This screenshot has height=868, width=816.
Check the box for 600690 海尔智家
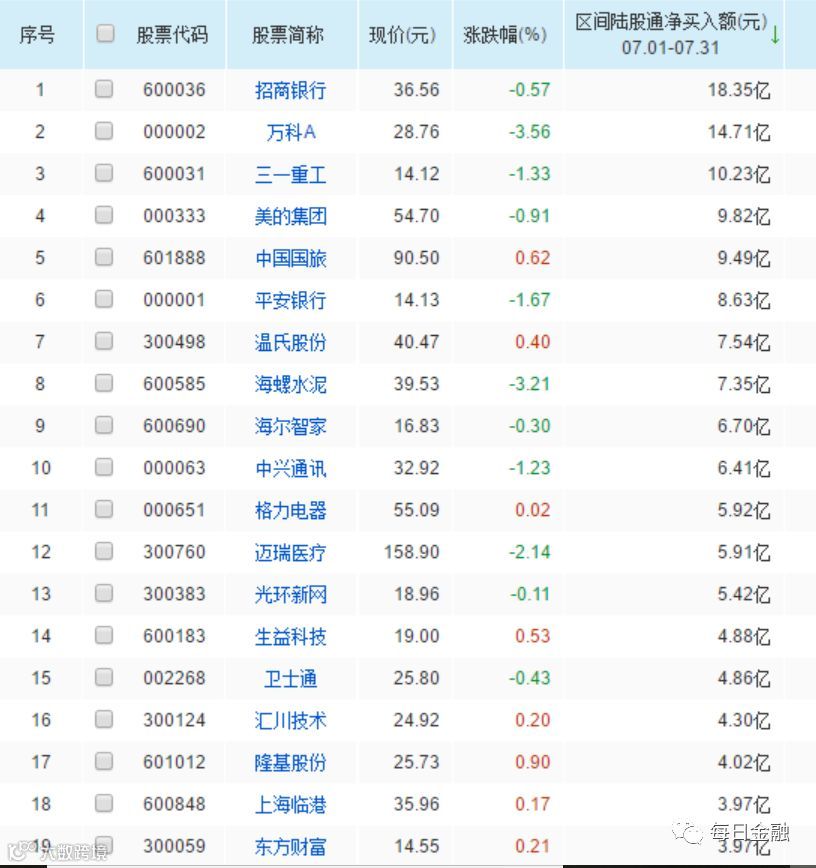coord(104,425)
